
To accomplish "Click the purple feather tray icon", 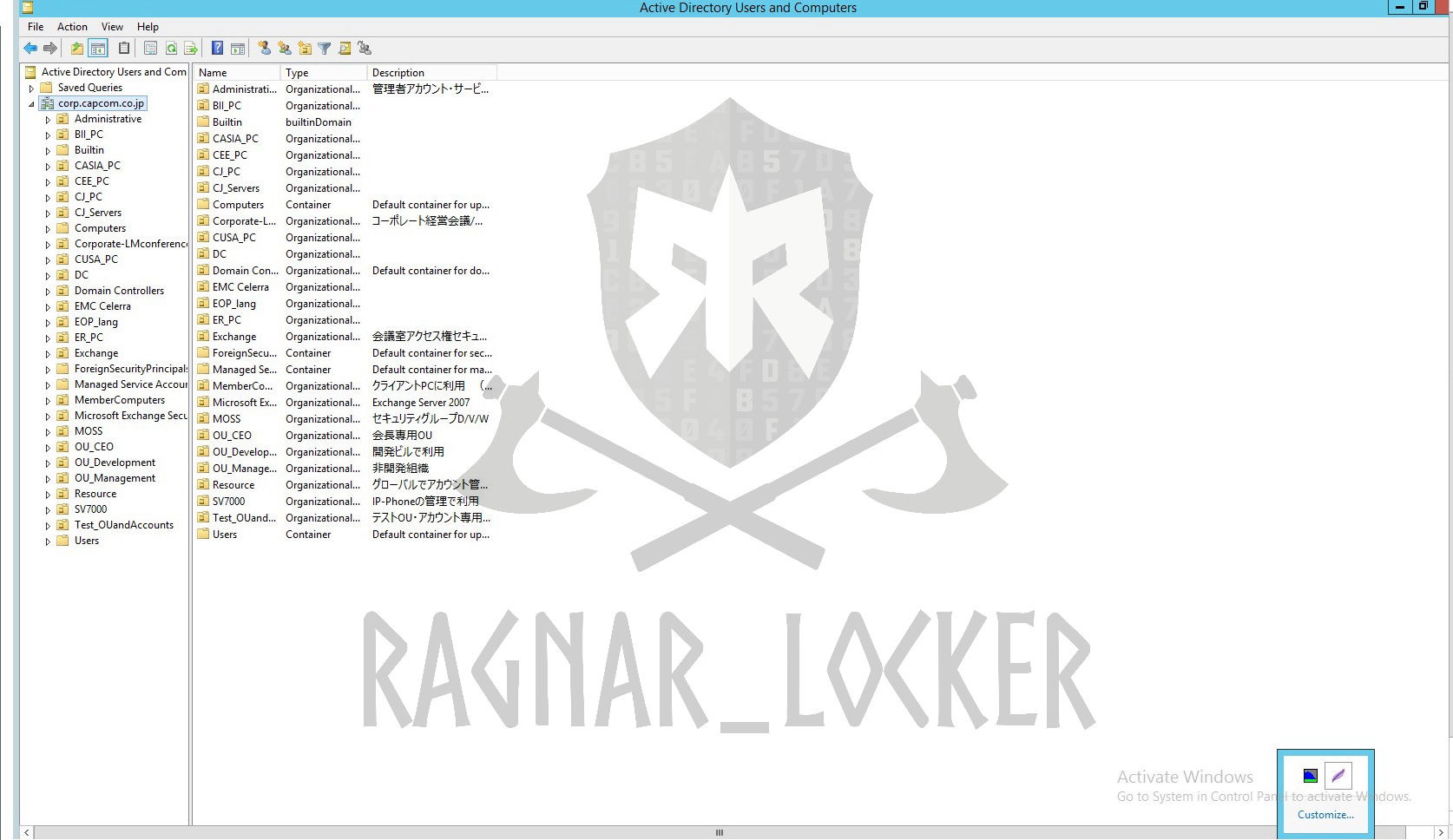I will pyautogui.click(x=1338, y=776).
